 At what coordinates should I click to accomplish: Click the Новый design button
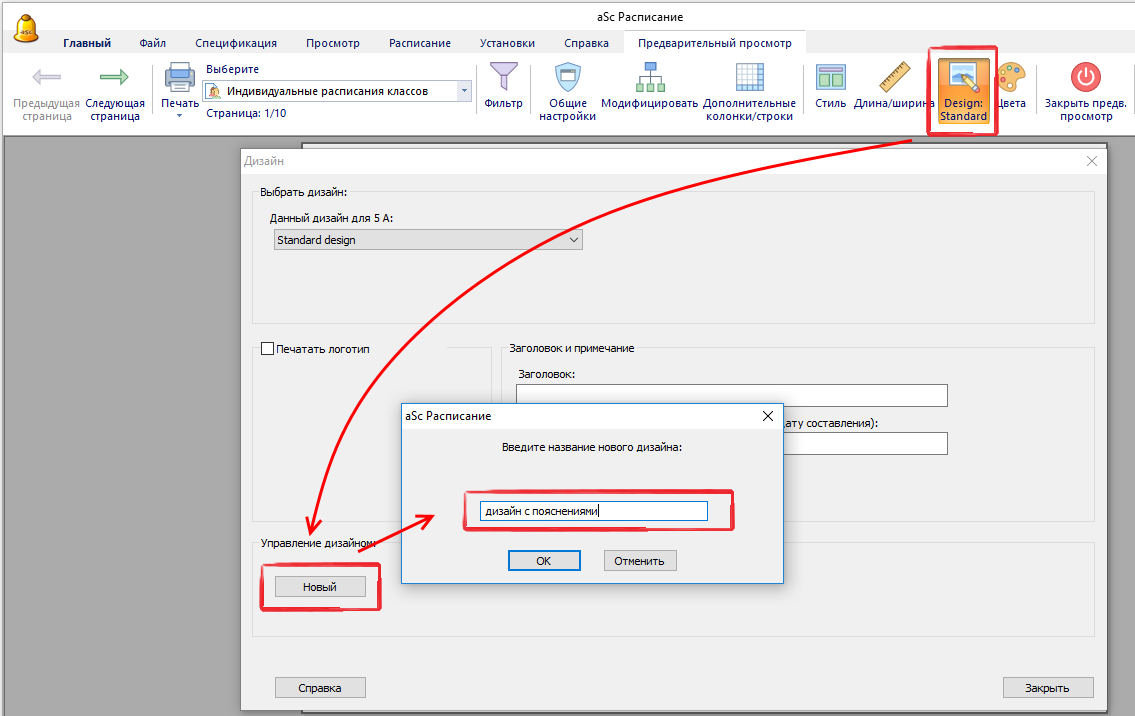(320, 587)
